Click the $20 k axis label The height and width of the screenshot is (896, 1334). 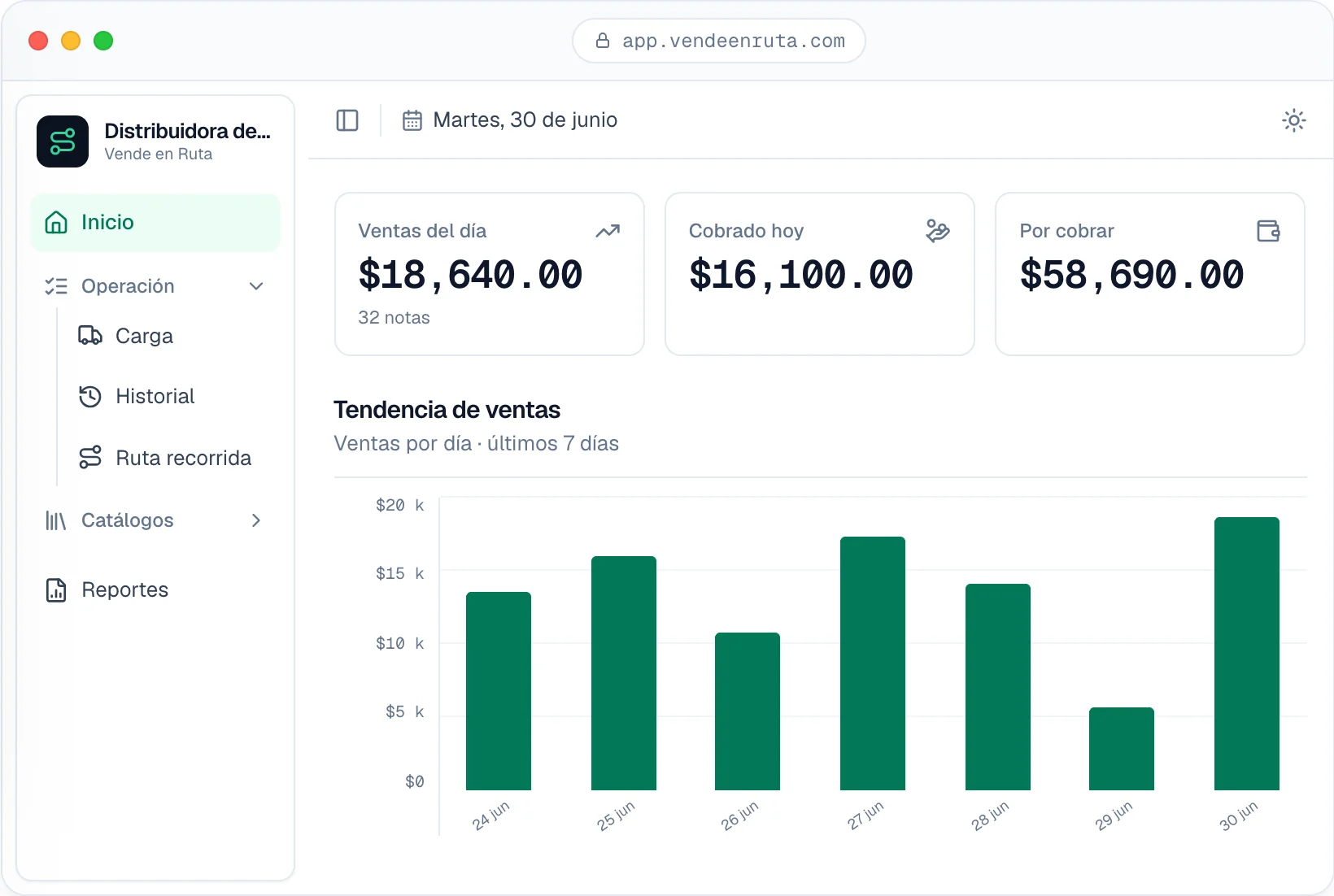pyautogui.click(x=399, y=505)
